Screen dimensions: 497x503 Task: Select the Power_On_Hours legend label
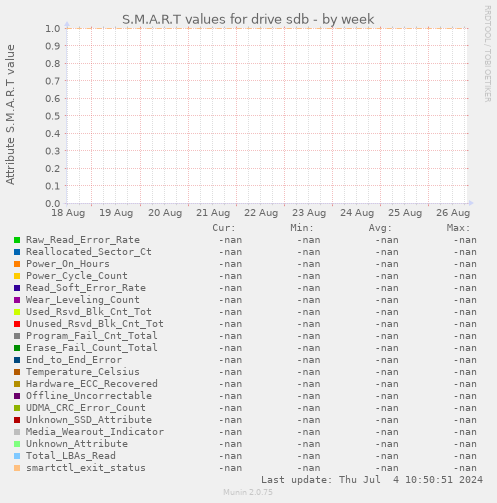tap(68, 264)
